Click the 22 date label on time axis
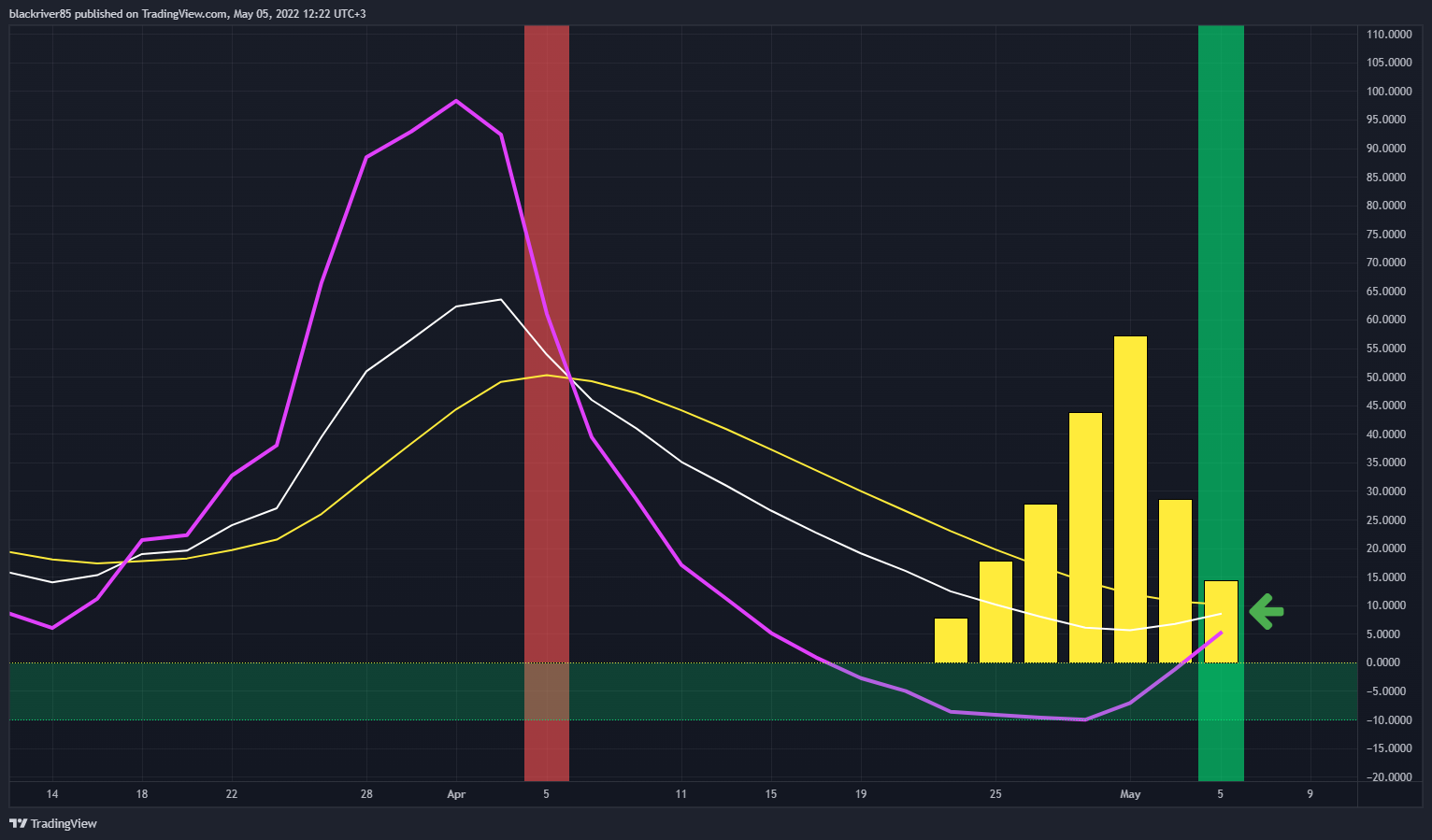The height and width of the screenshot is (840, 1432). coord(232,794)
